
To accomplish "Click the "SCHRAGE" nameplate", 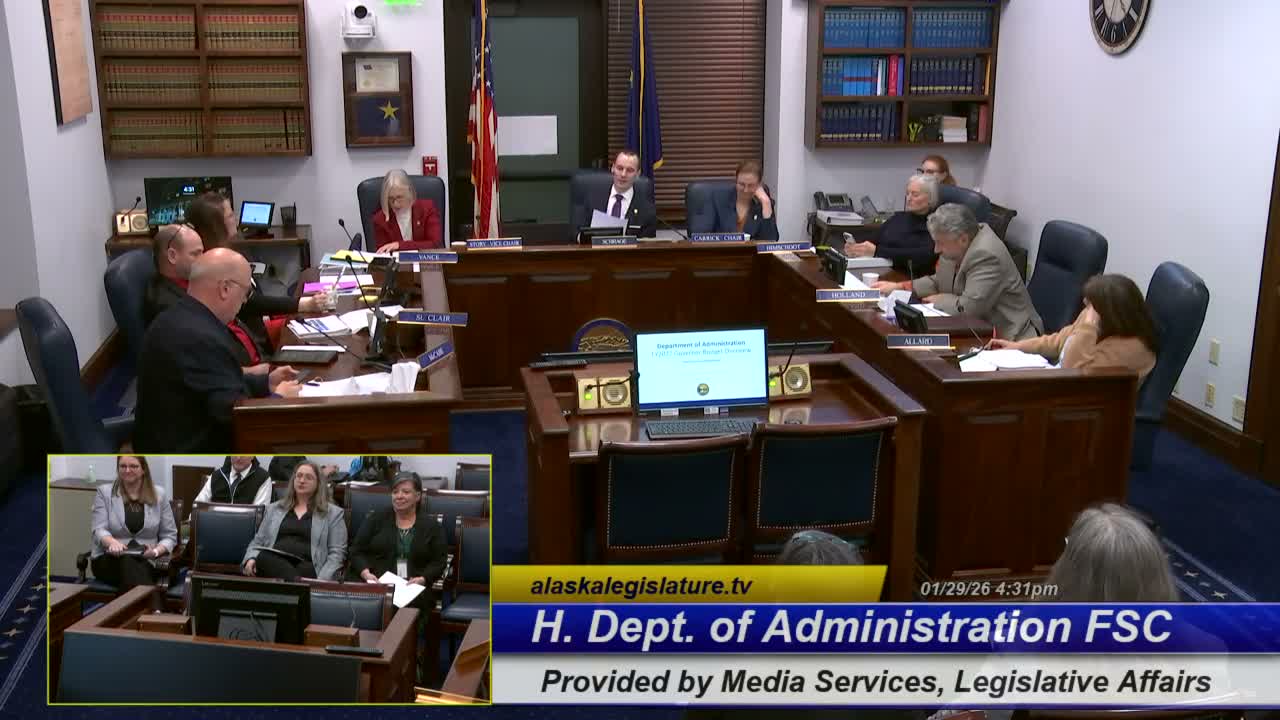I will point(614,241).
